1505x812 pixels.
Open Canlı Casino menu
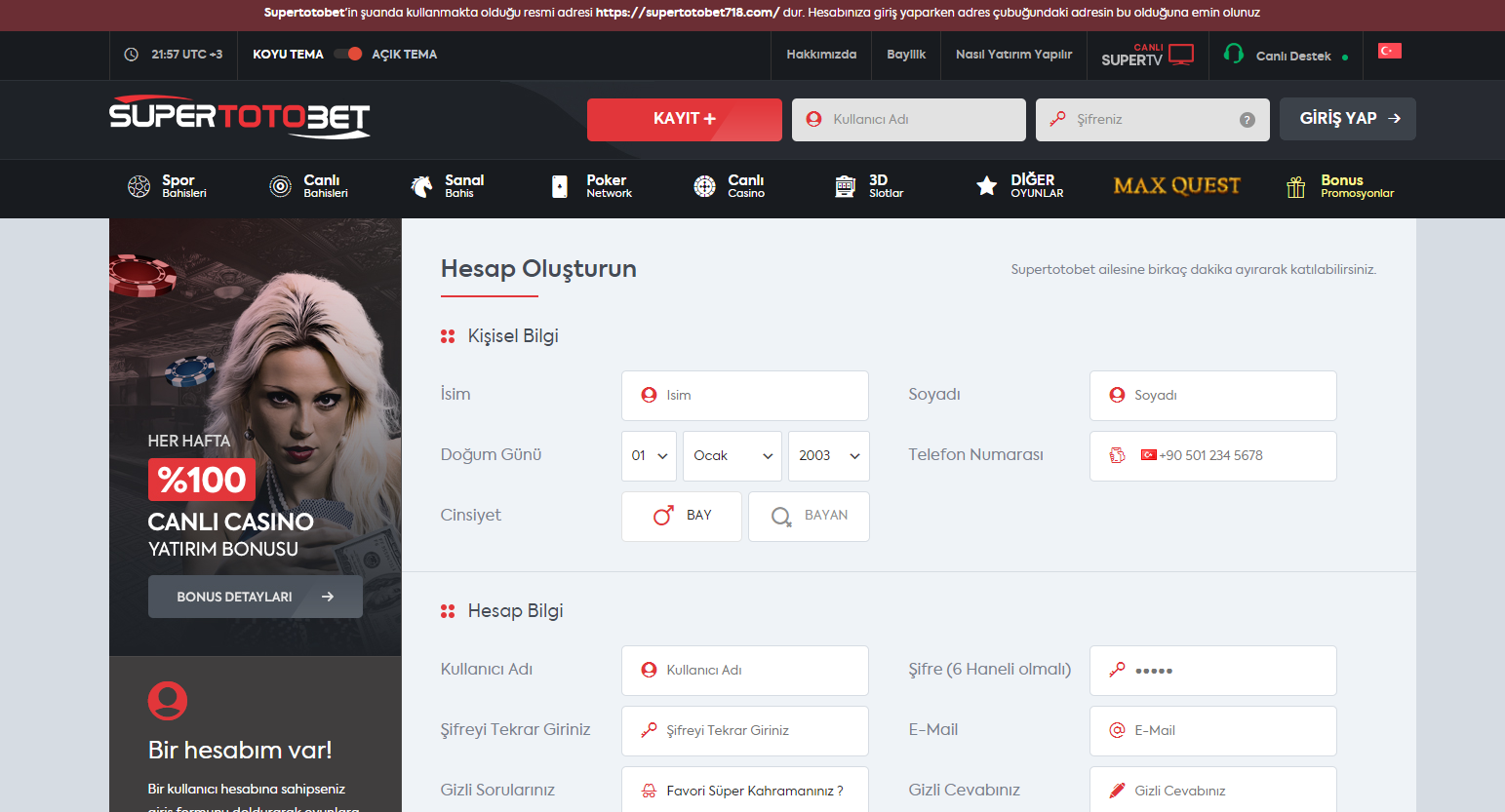point(730,186)
